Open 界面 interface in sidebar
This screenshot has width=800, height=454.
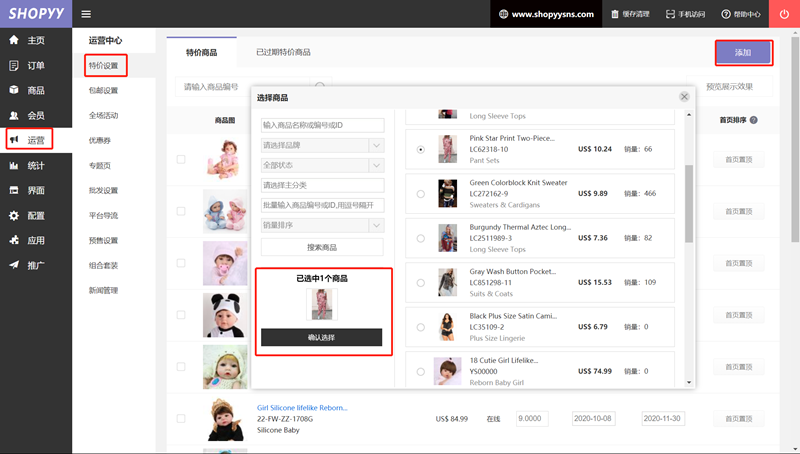36,190
